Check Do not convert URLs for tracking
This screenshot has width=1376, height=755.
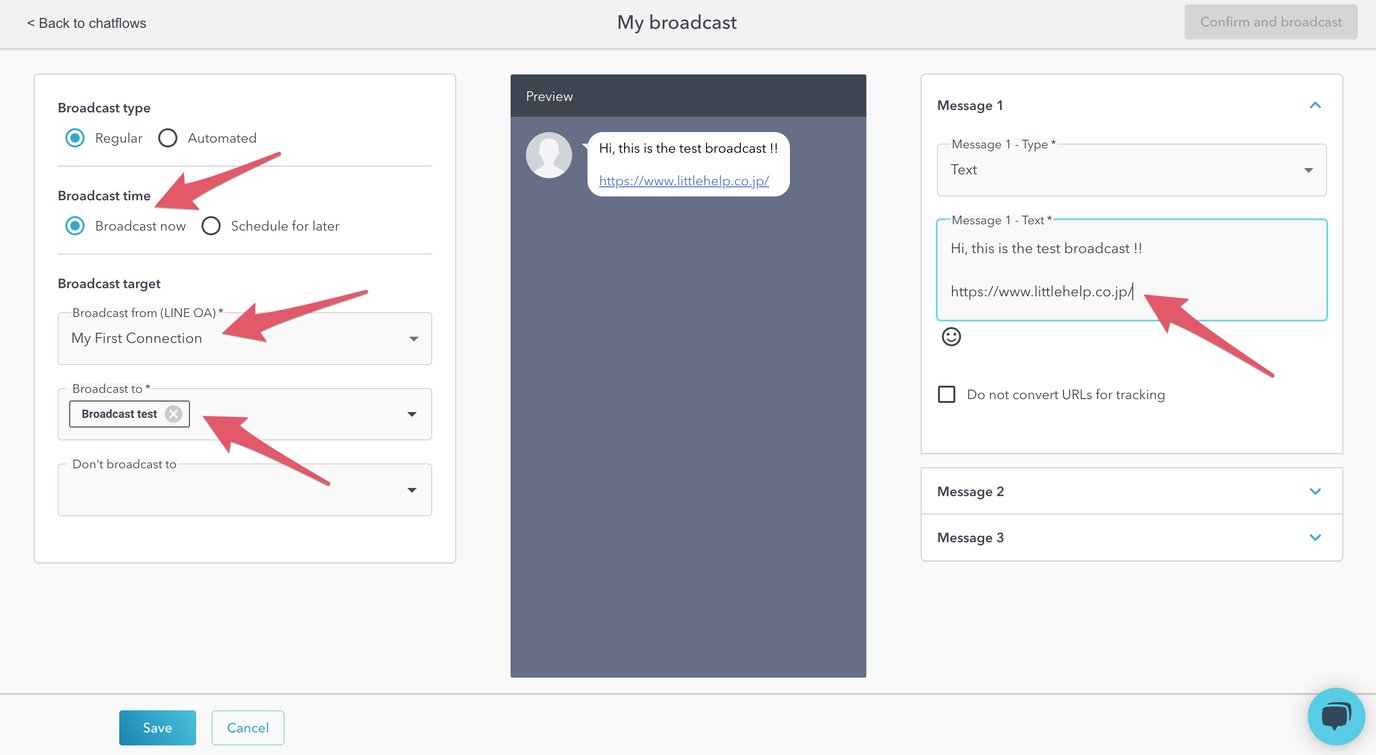(x=946, y=393)
